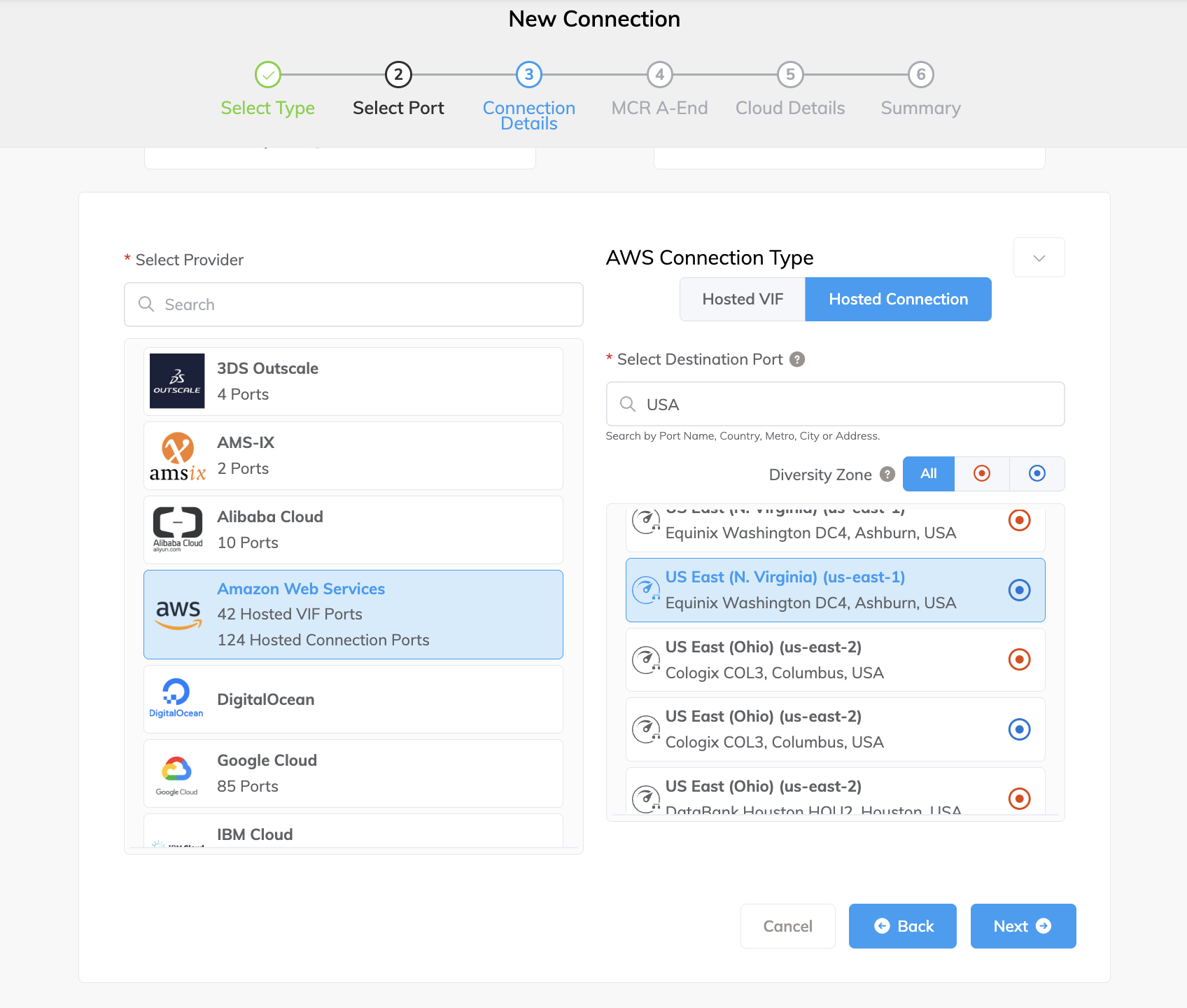Image resolution: width=1187 pixels, height=1008 pixels.
Task: Click the IBM Cloud provider entry
Action: [255, 834]
